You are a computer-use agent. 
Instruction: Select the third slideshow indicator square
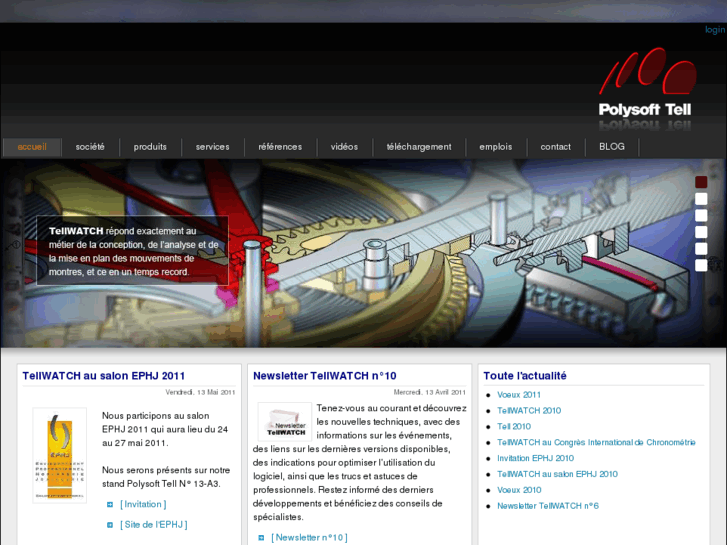click(x=701, y=216)
